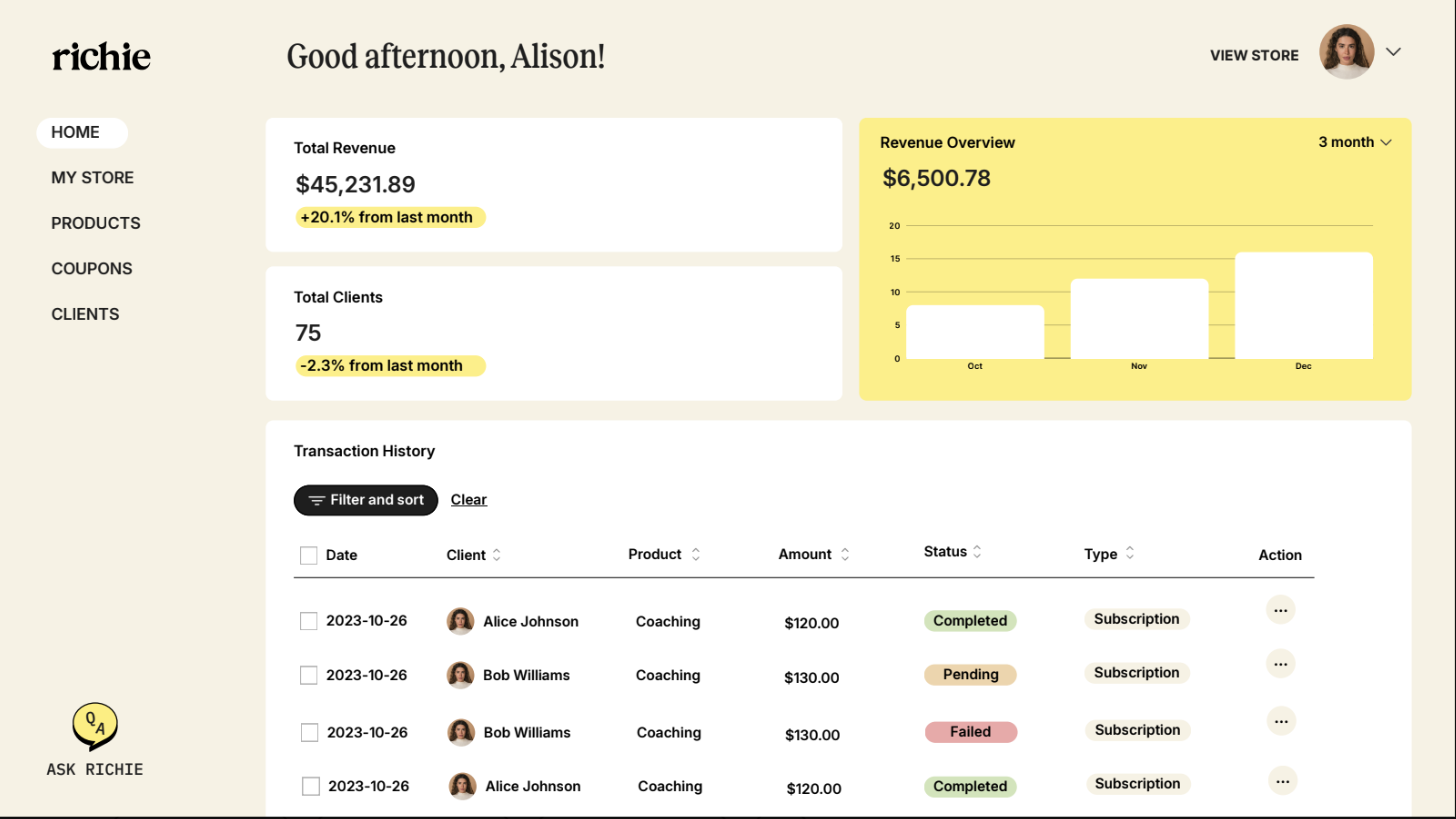Screen dimensions: 1456x819
Task: Click the Pending status badge
Action: [970, 675]
